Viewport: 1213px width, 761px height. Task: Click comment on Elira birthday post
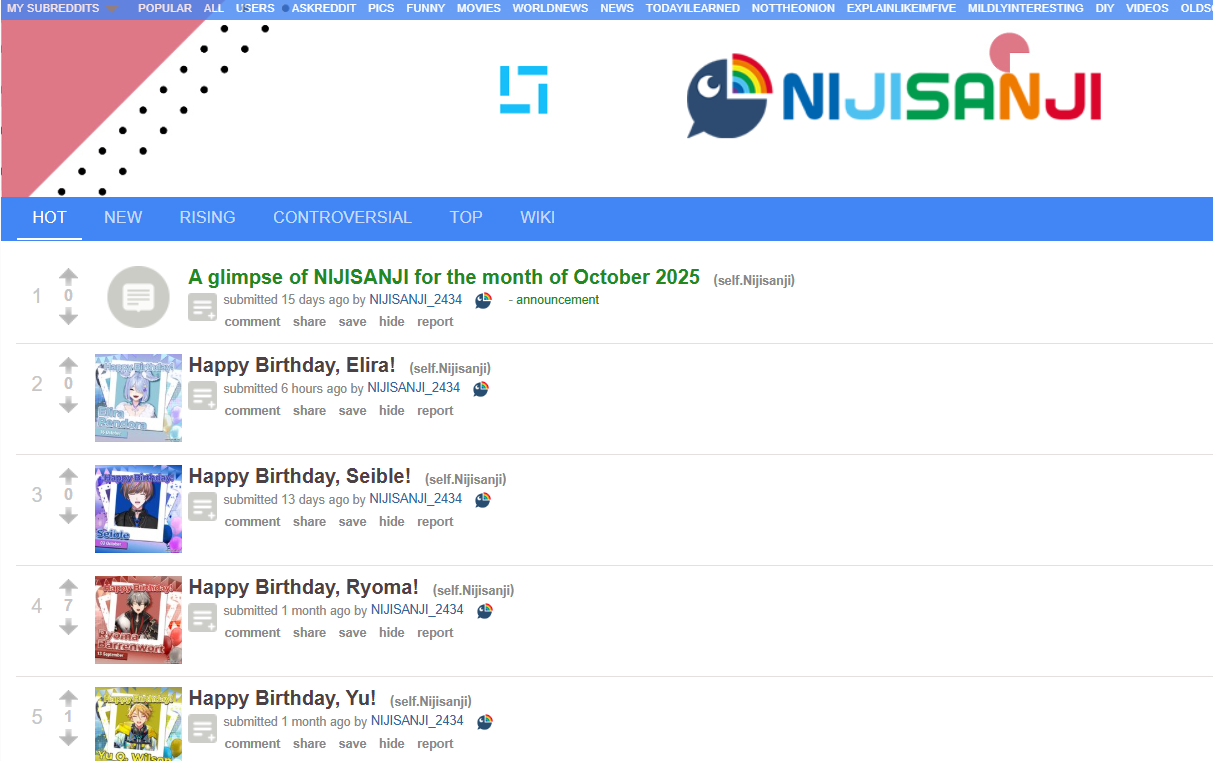click(x=252, y=411)
